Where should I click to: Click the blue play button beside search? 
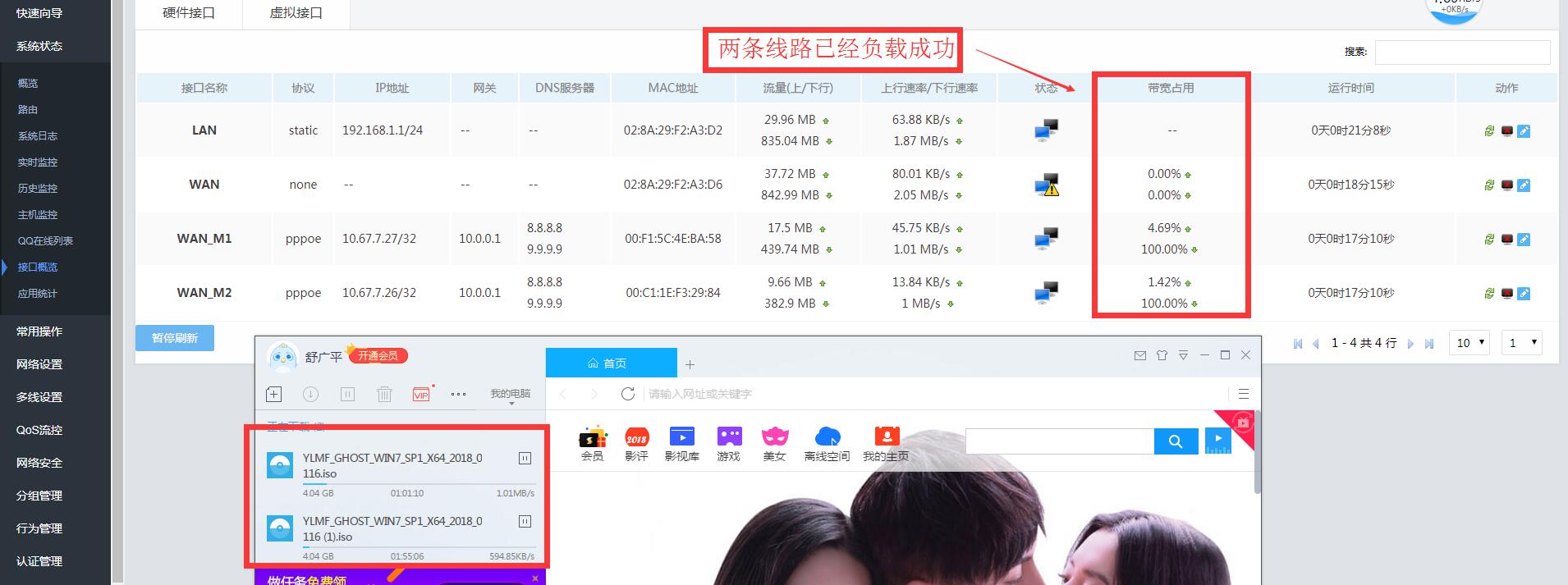pyautogui.click(x=1218, y=441)
